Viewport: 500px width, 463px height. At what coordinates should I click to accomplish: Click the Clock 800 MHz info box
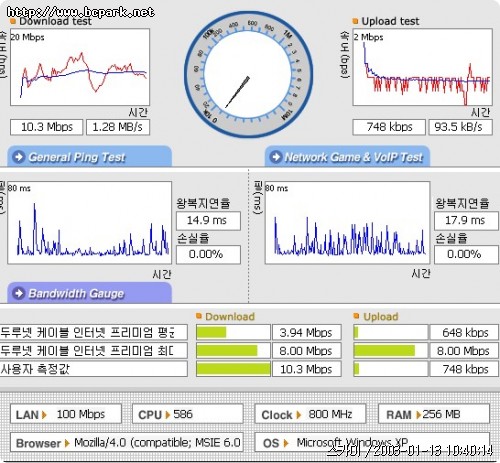point(310,414)
